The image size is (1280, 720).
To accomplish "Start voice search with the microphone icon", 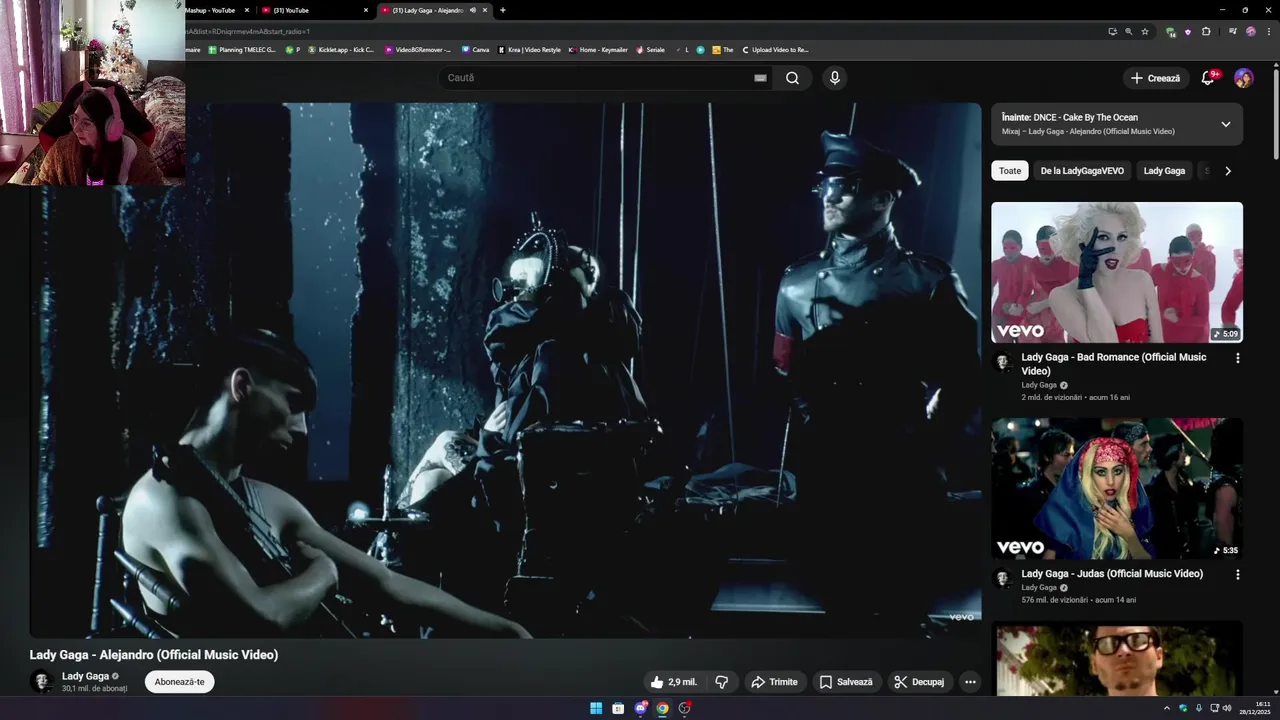I will coord(835,78).
